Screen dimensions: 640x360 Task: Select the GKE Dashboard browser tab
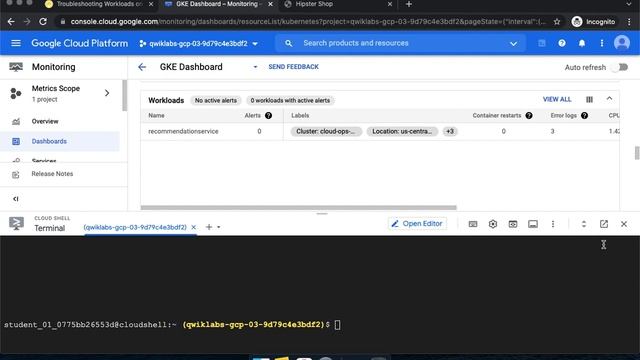219,4
